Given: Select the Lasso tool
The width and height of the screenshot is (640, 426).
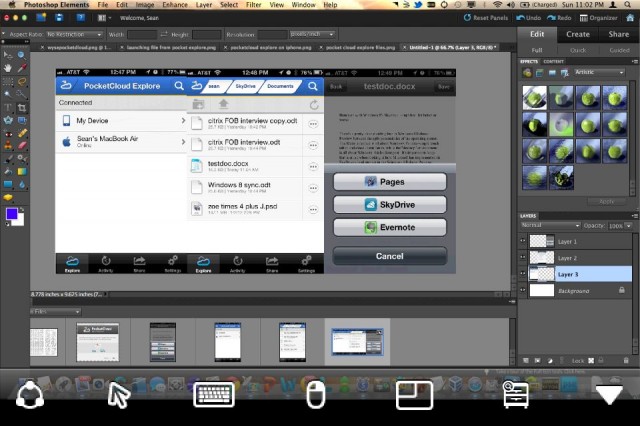Looking at the screenshot, I should tap(22, 82).
